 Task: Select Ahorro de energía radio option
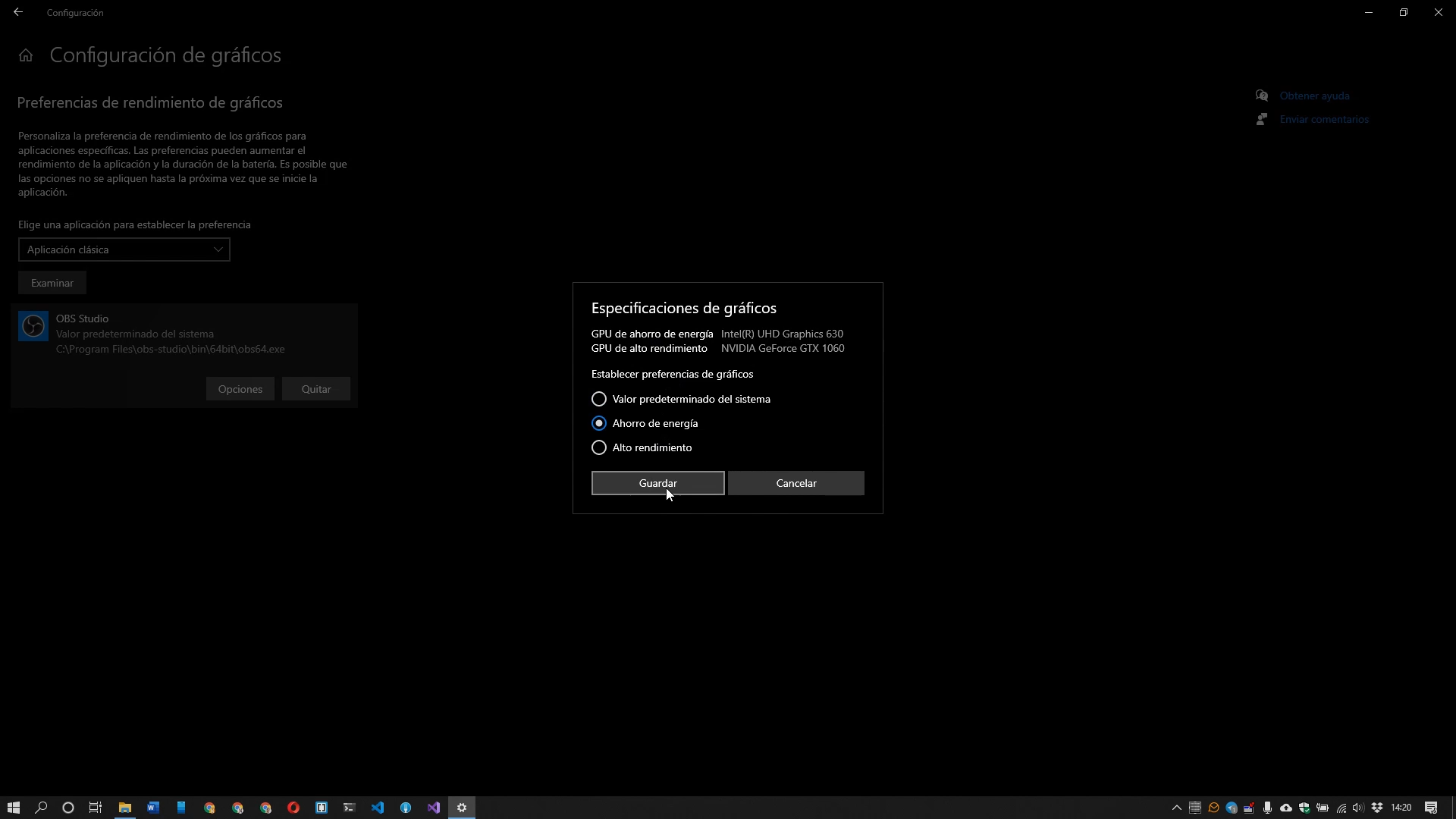click(599, 423)
